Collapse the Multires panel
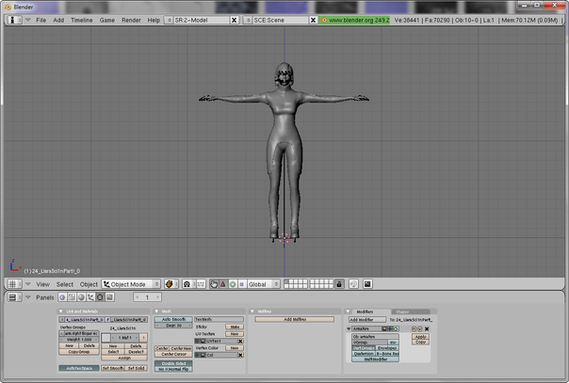Image resolution: width=569 pixels, height=383 pixels. click(x=253, y=311)
